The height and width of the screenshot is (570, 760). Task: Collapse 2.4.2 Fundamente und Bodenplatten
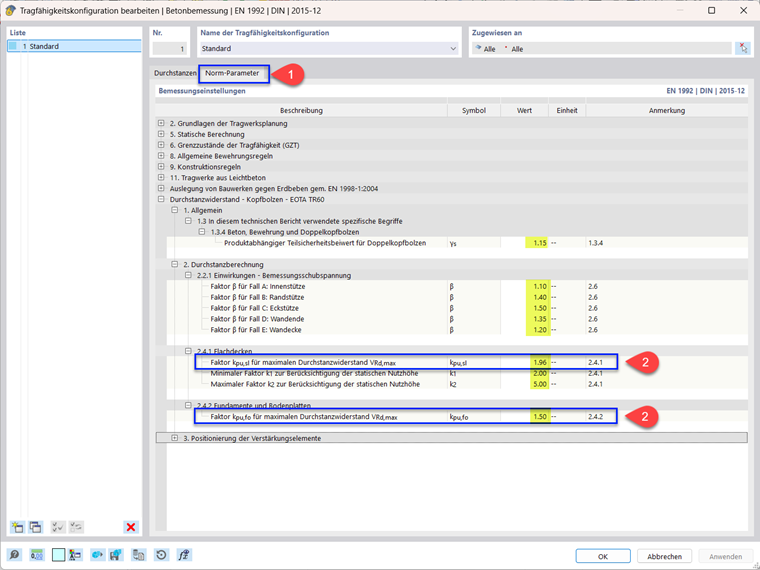[188, 405]
